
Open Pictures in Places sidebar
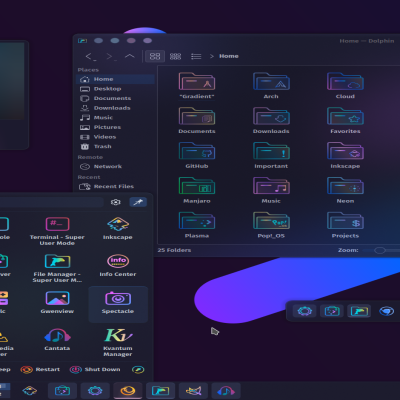(x=115, y=127)
